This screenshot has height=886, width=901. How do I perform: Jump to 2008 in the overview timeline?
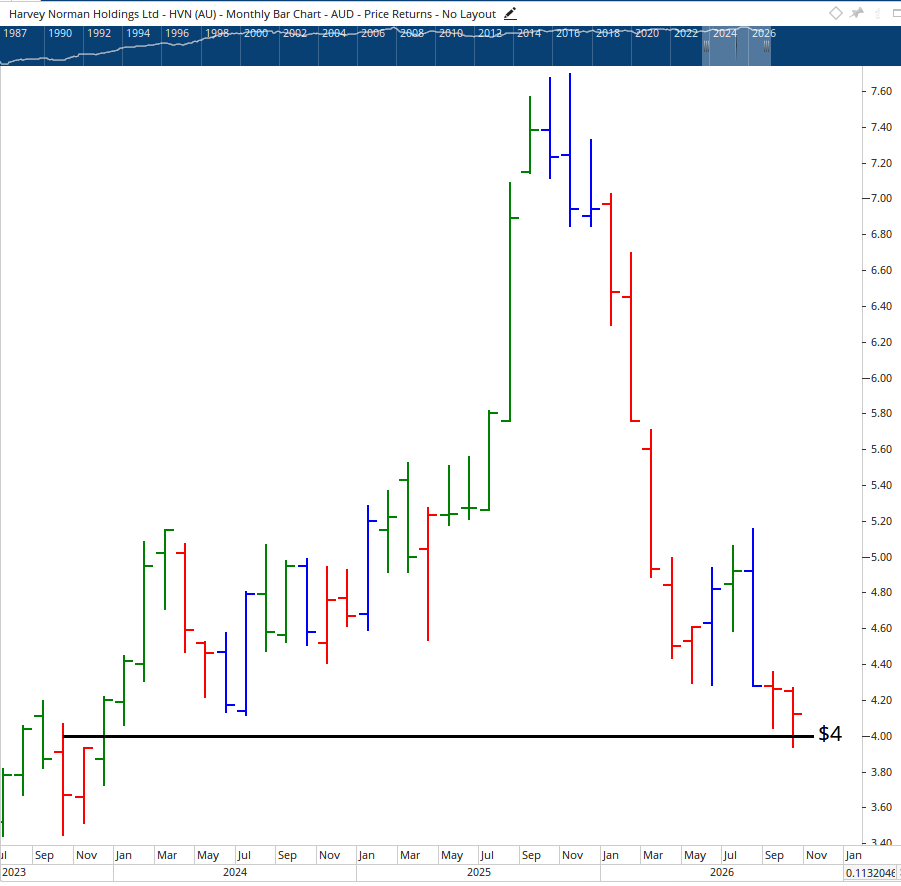click(x=412, y=33)
